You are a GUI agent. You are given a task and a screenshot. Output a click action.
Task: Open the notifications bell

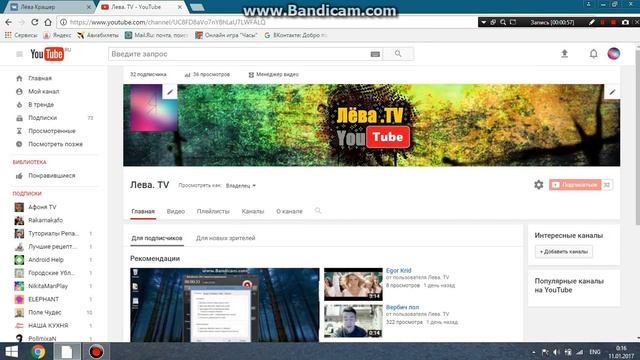pos(593,53)
